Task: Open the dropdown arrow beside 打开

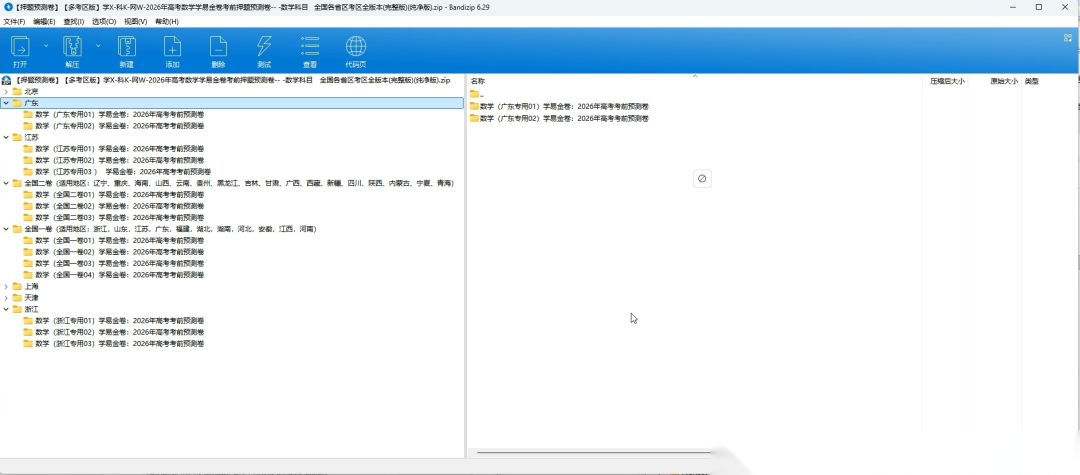Action: pos(46,45)
